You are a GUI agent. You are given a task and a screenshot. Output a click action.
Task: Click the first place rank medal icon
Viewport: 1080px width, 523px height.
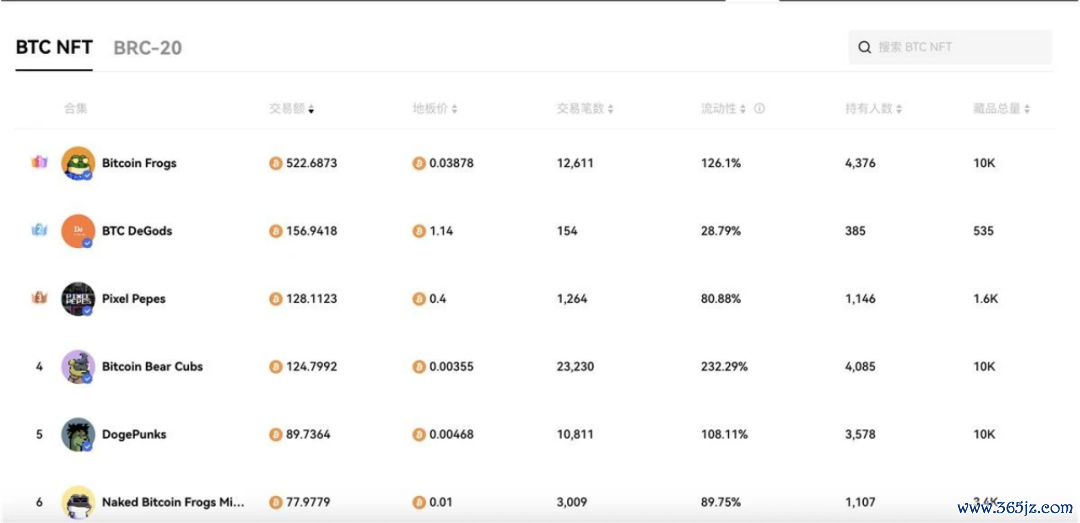39,162
